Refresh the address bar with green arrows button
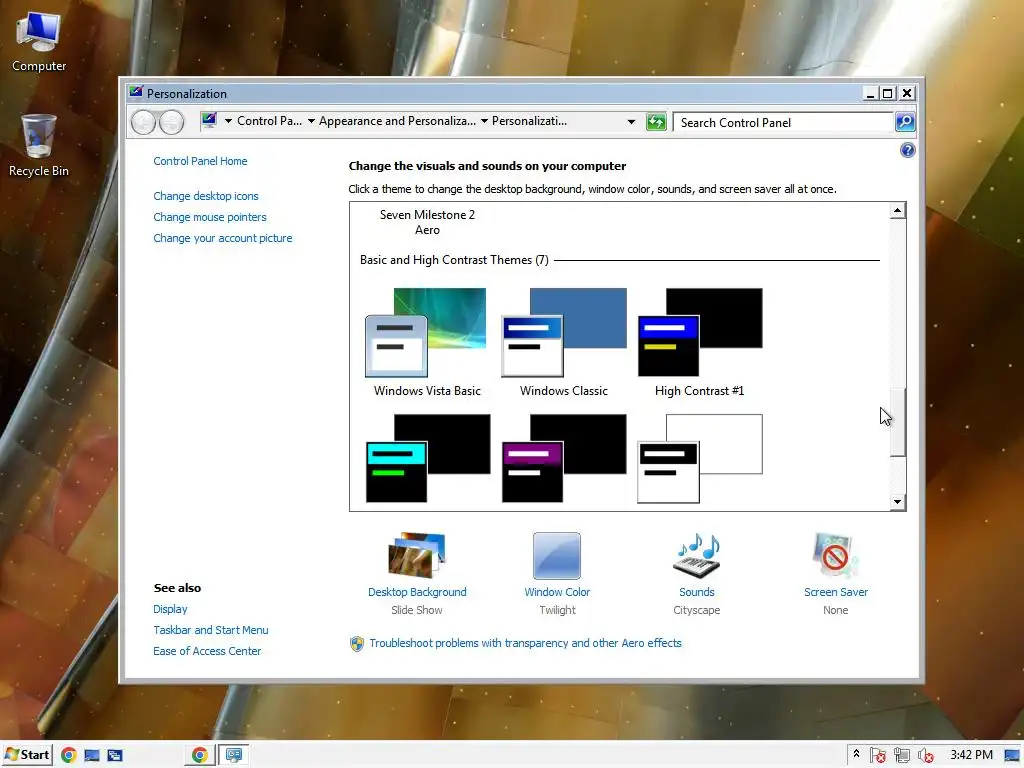The height and width of the screenshot is (768, 1024). pyautogui.click(x=656, y=121)
